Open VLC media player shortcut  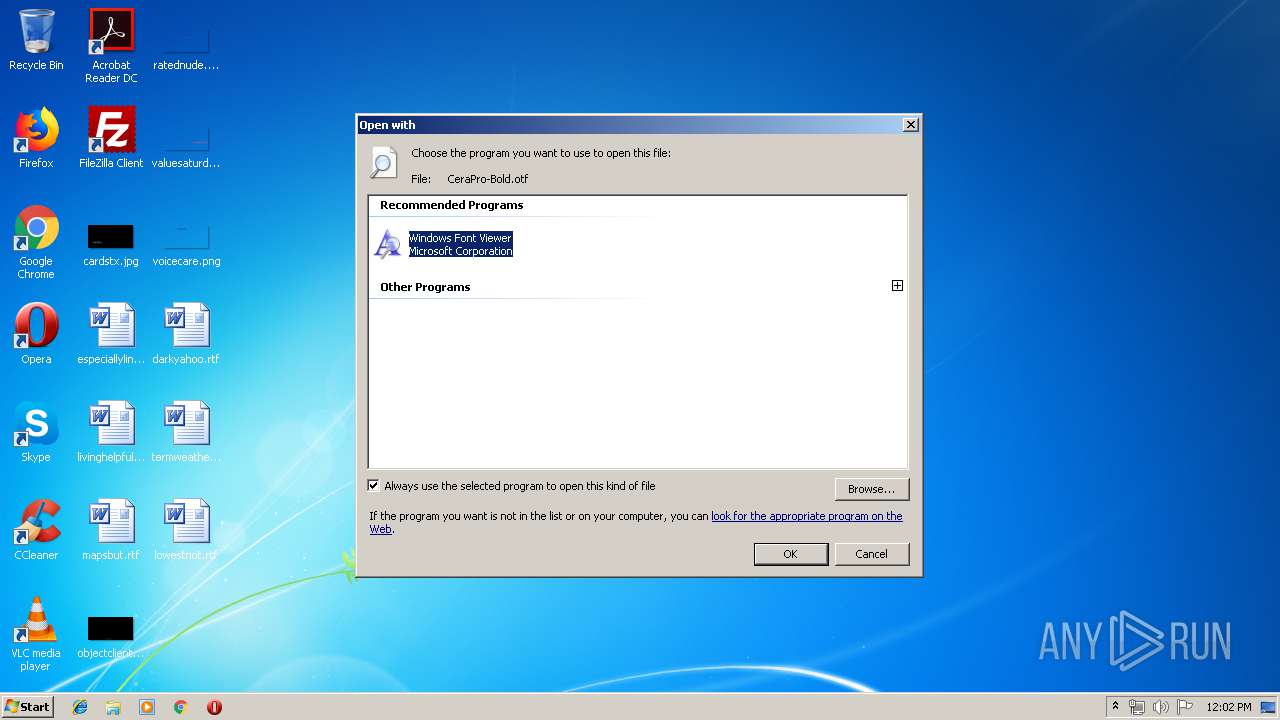(36, 634)
